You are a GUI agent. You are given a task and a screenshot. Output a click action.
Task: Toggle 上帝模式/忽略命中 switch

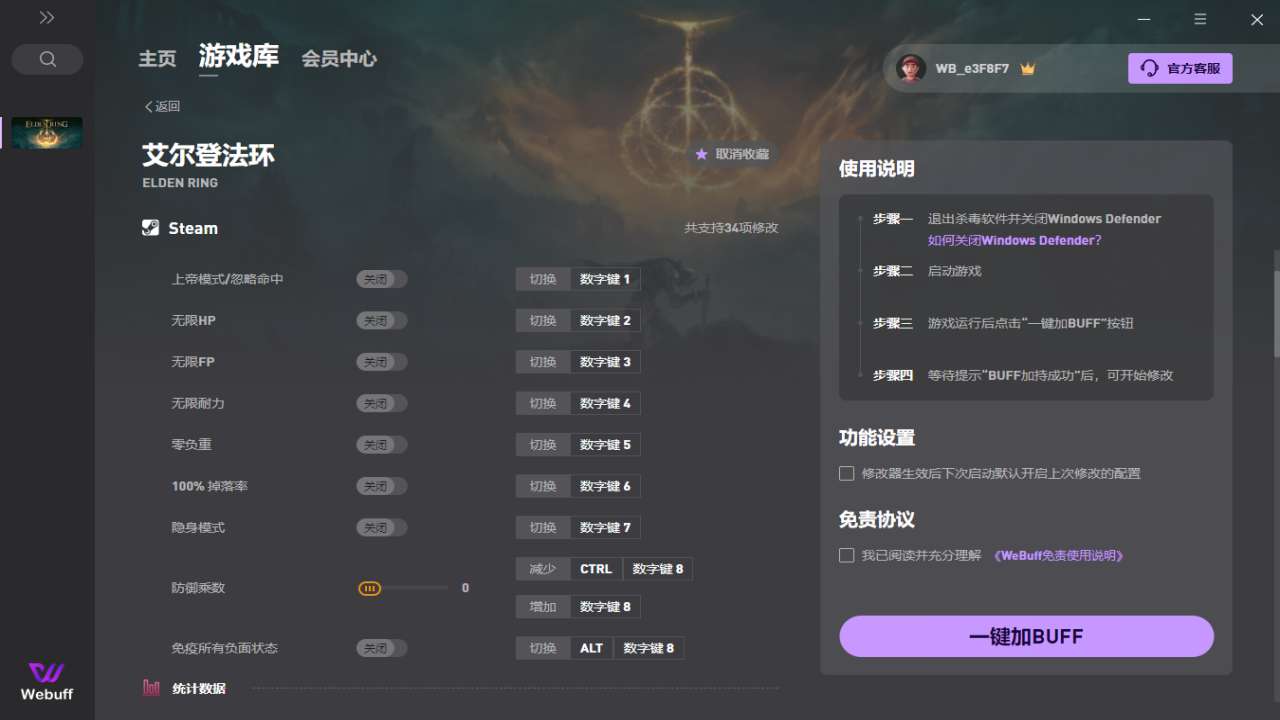[382, 280]
